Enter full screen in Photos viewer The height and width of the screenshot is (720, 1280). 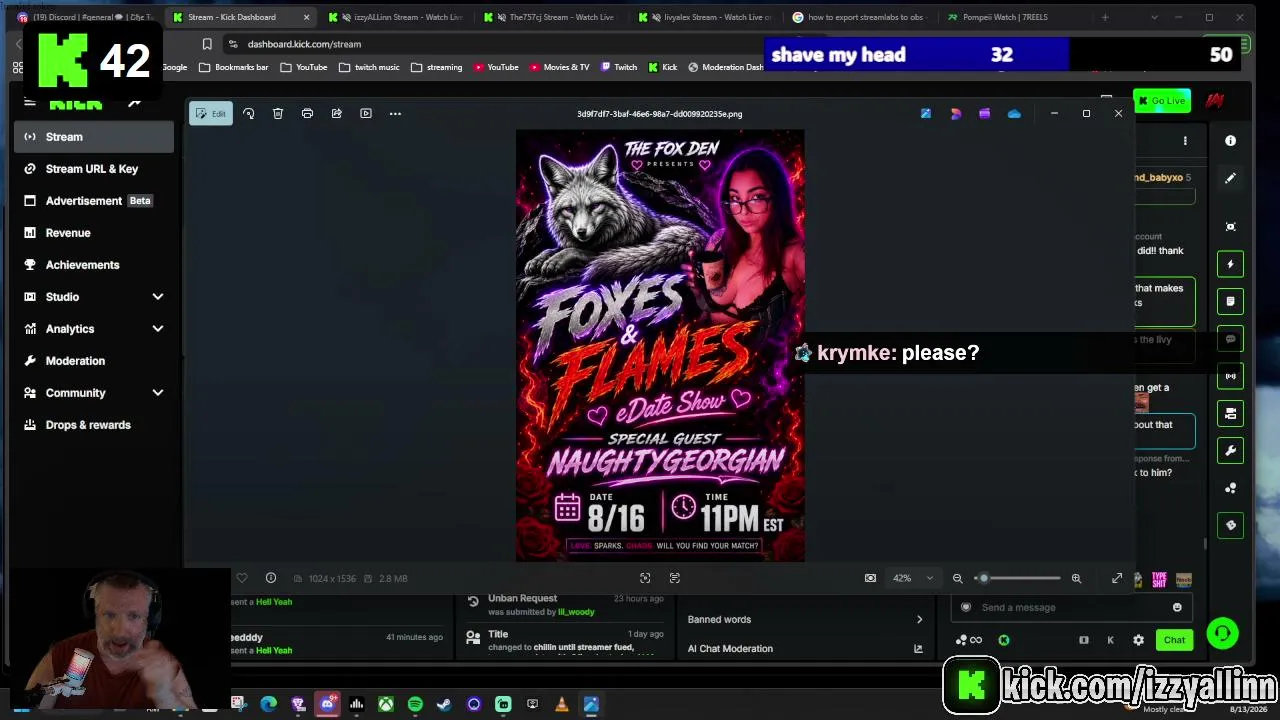click(1117, 578)
